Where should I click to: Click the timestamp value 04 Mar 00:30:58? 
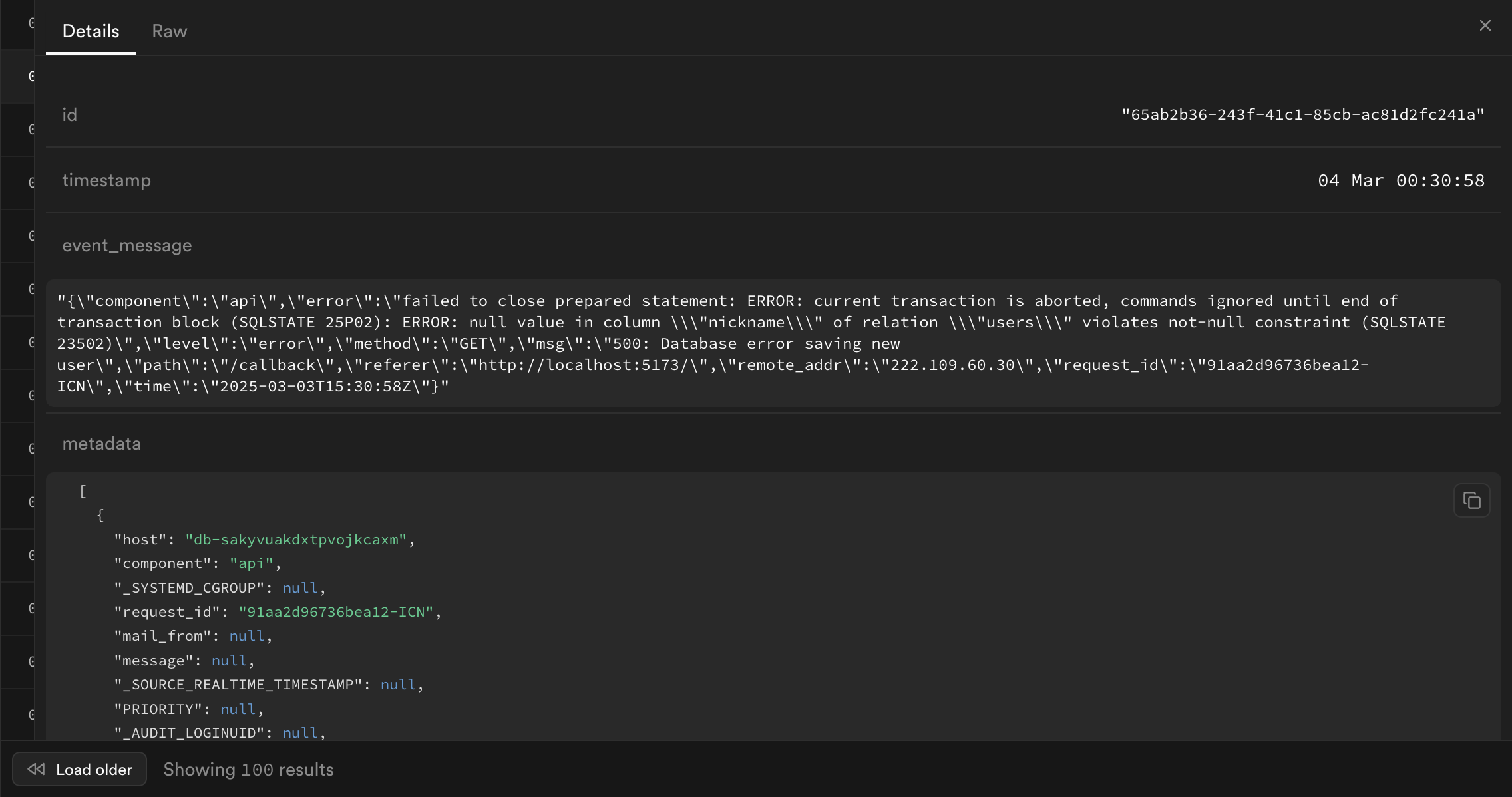(x=1401, y=180)
